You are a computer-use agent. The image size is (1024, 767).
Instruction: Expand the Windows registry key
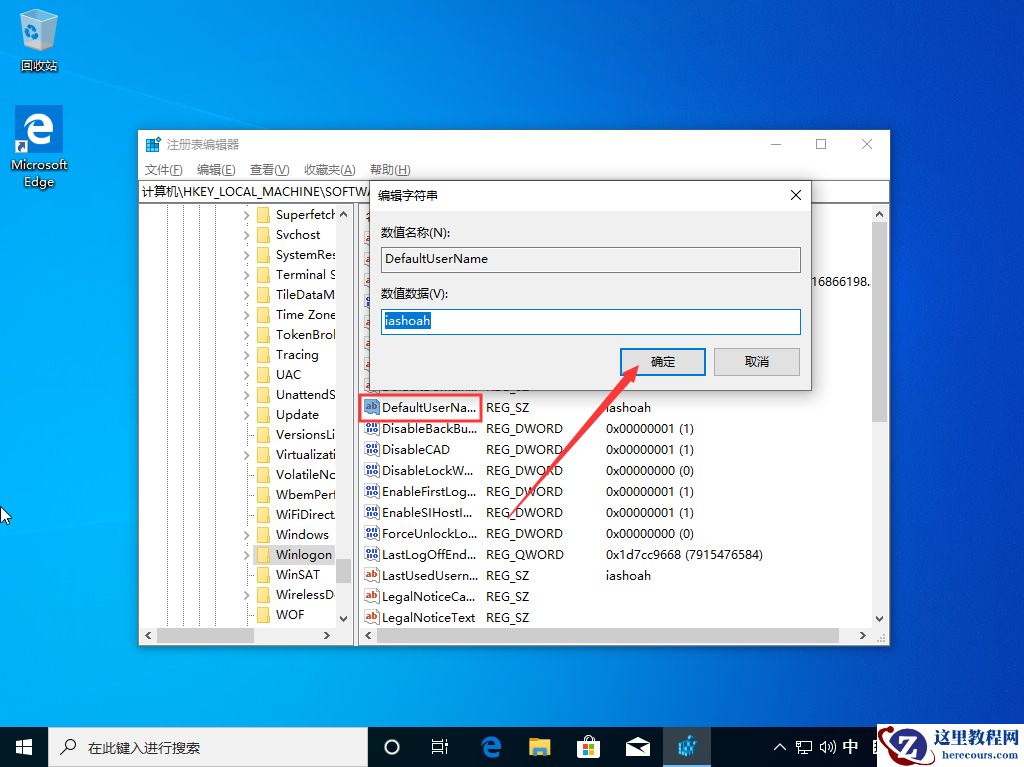pos(245,534)
